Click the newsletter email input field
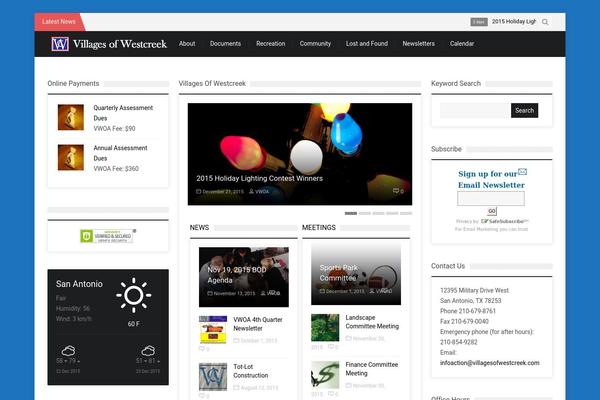The image size is (600, 400). pos(491,199)
